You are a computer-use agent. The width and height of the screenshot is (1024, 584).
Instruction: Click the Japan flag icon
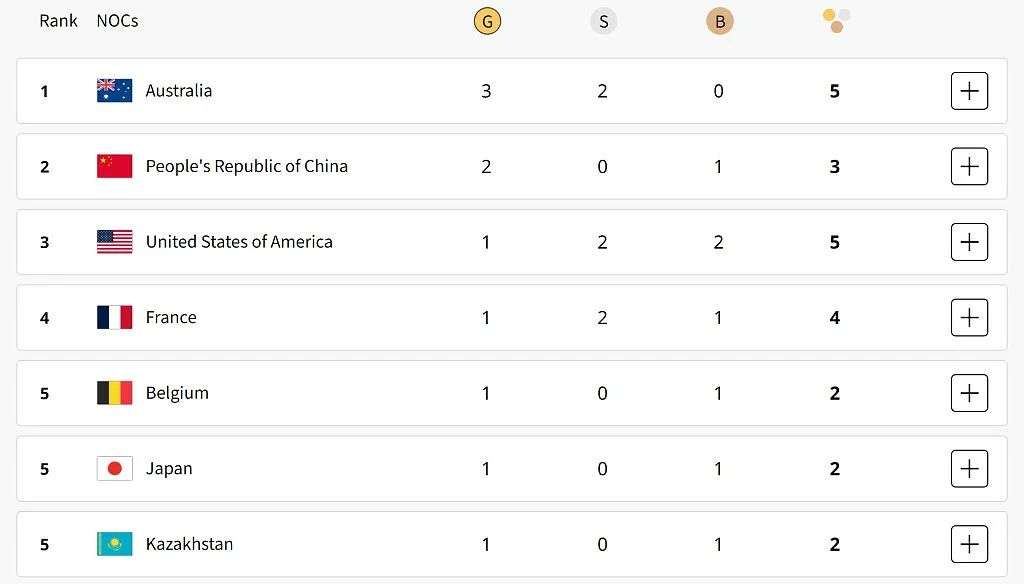pos(114,468)
